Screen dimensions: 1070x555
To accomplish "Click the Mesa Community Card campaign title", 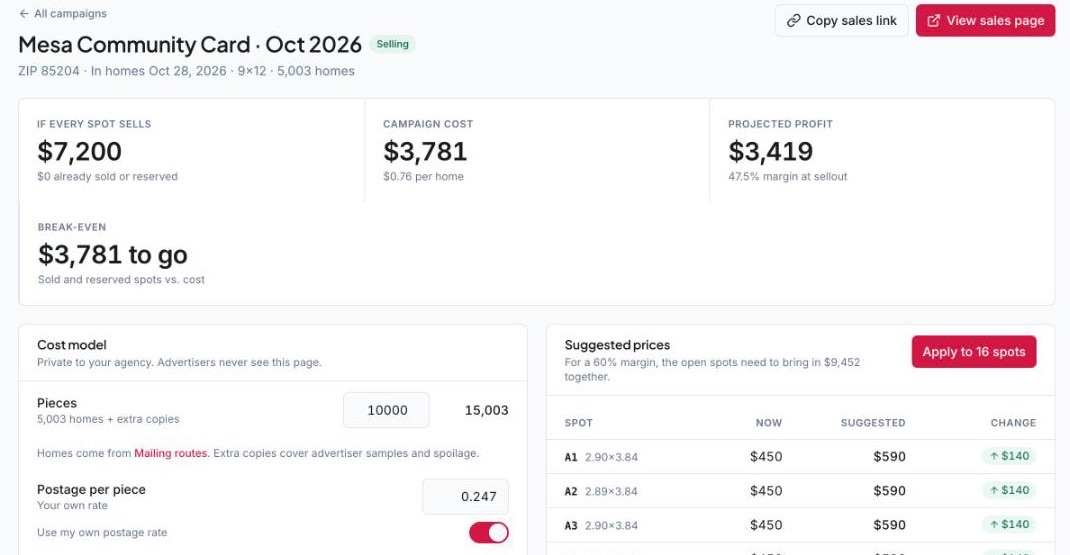I will pyautogui.click(x=190, y=44).
